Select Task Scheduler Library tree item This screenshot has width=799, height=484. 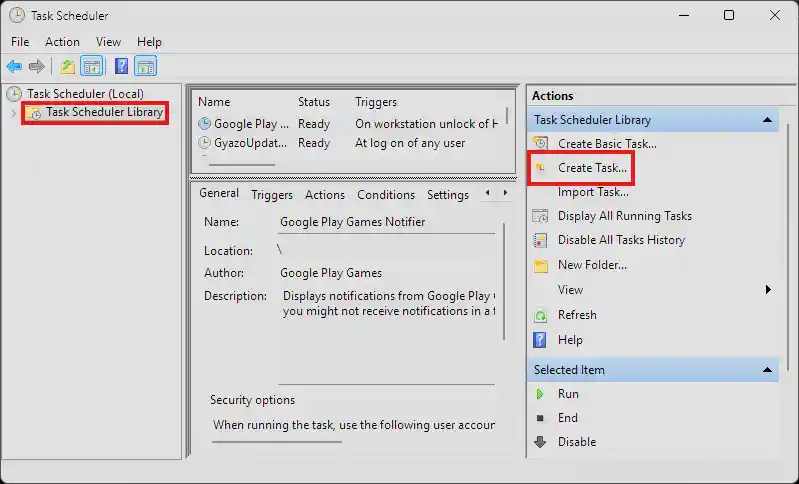(104, 112)
